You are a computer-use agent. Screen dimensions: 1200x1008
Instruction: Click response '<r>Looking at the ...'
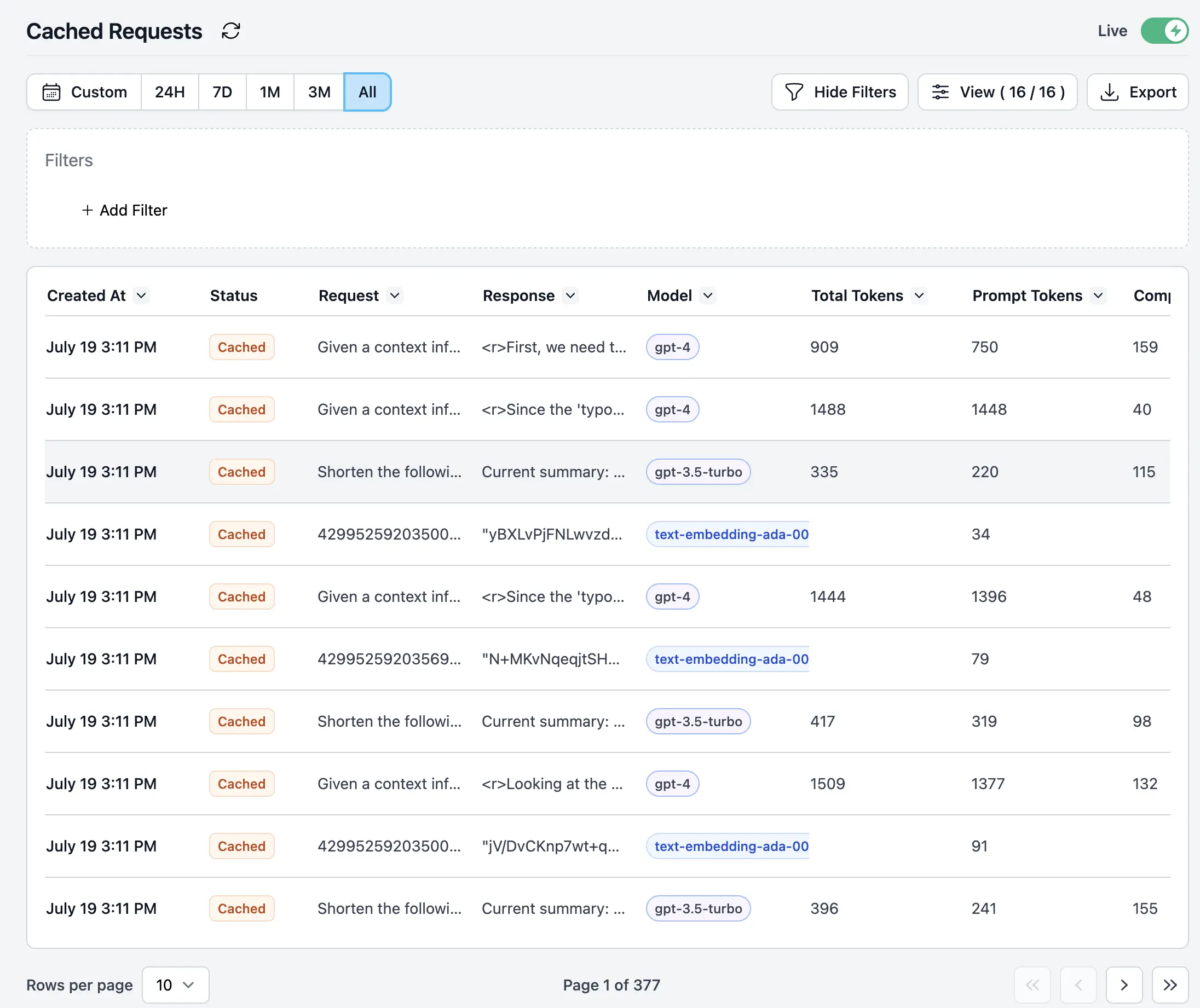pos(552,784)
